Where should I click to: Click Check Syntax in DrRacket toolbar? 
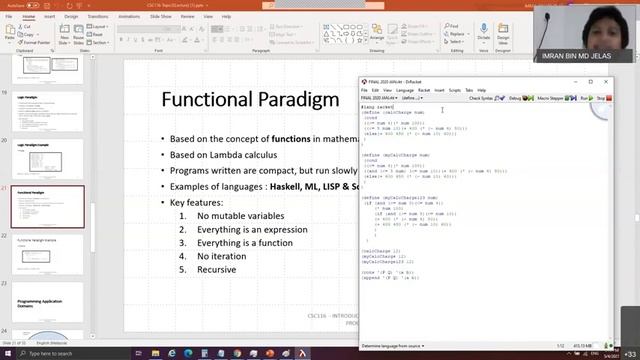[x=487, y=98]
